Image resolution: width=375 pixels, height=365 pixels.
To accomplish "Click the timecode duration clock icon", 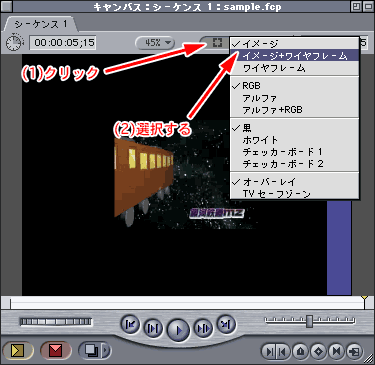I will click(15, 43).
